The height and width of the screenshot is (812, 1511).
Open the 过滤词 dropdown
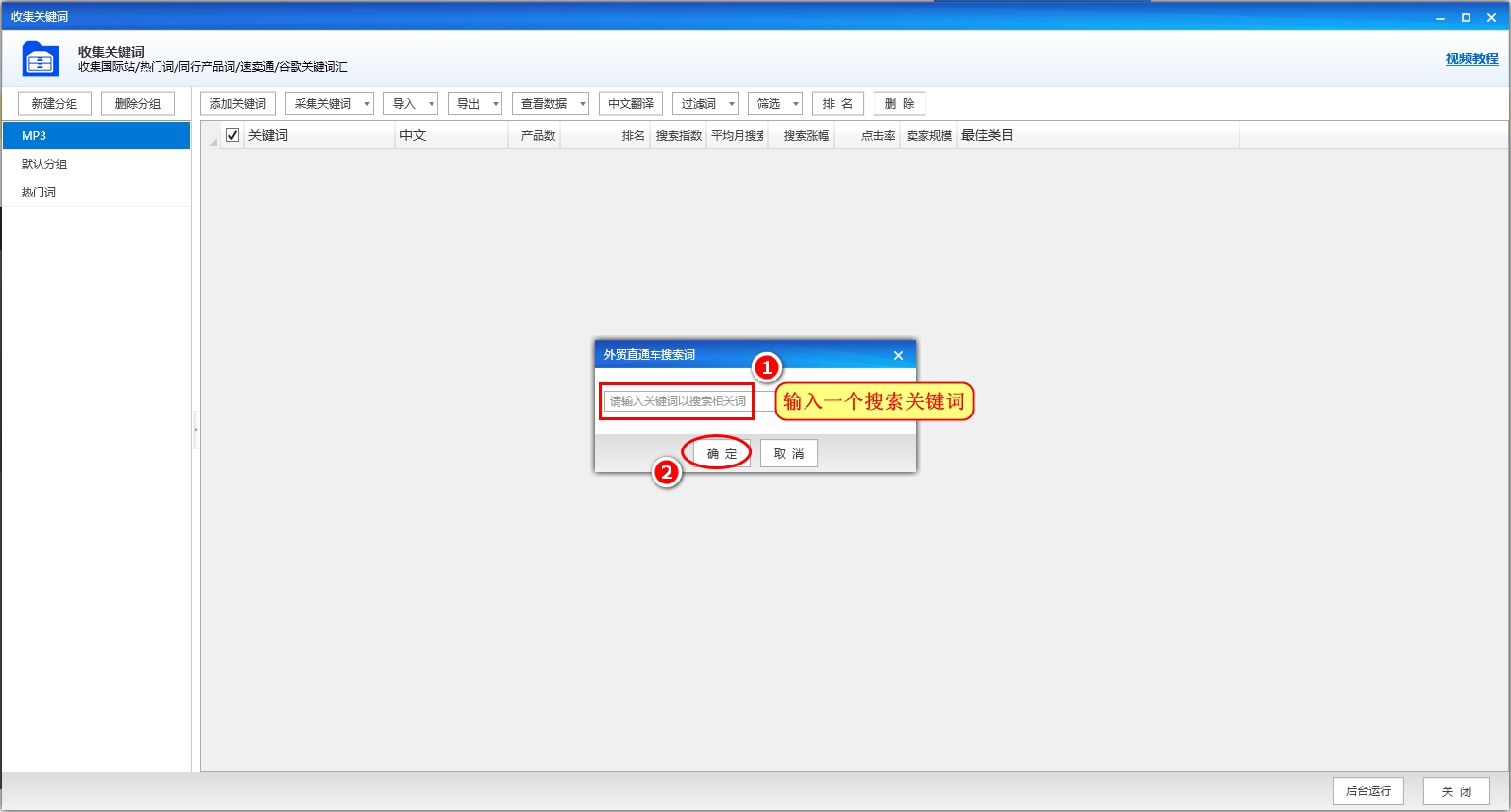tap(705, 104)
